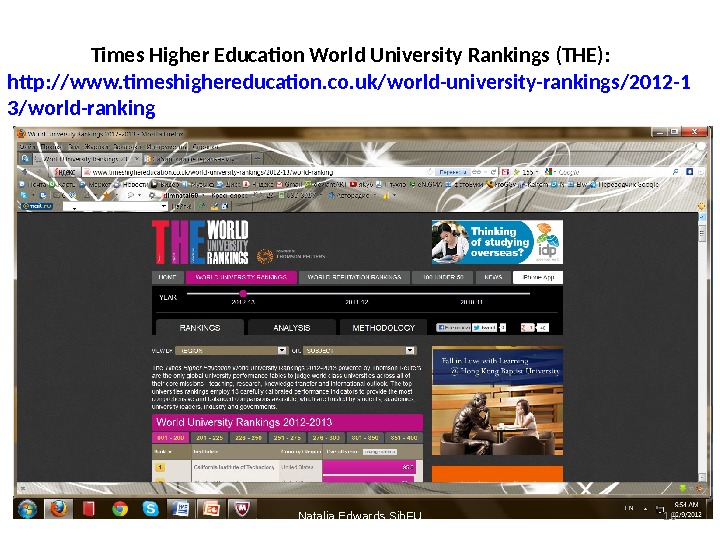Click the year slider handle at 2012-13
This screenshot has width=720, height=540.
tap(243, 293)
